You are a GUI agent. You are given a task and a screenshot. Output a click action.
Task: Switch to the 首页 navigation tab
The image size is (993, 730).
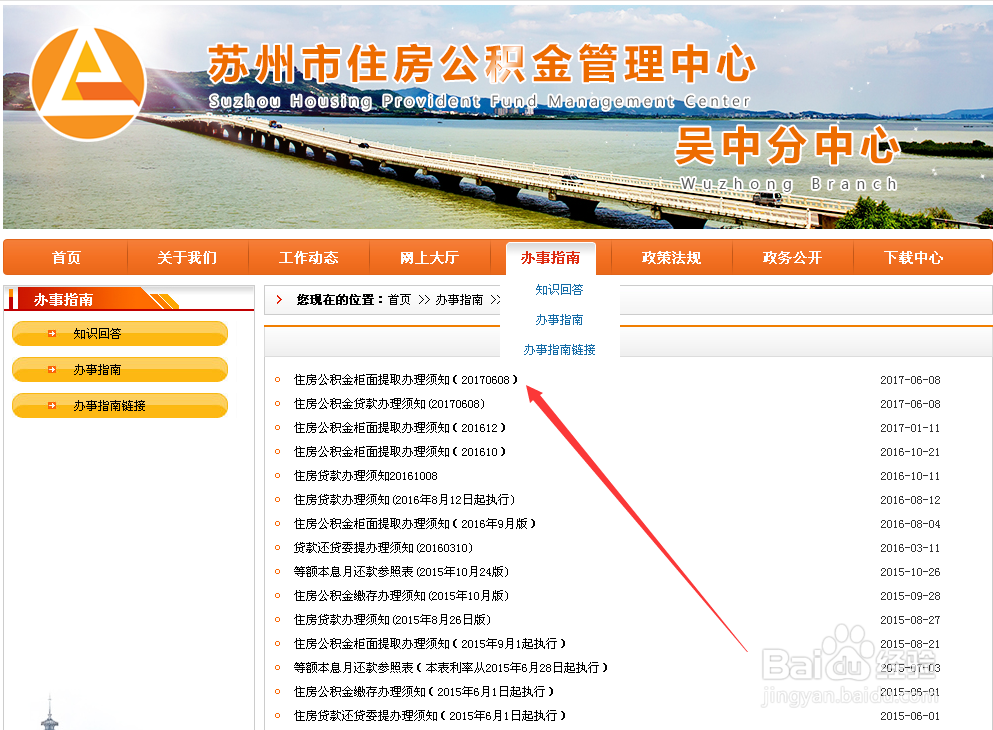66,257
